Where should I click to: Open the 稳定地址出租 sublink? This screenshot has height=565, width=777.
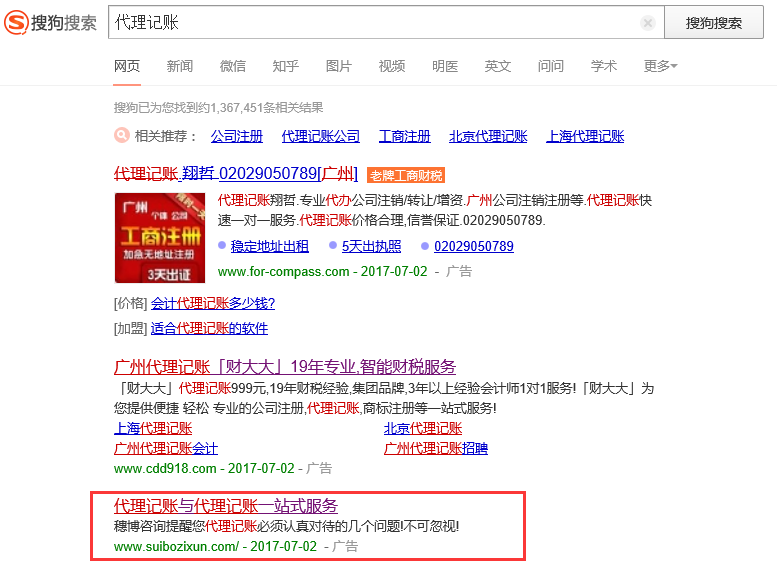click(270, 246)
